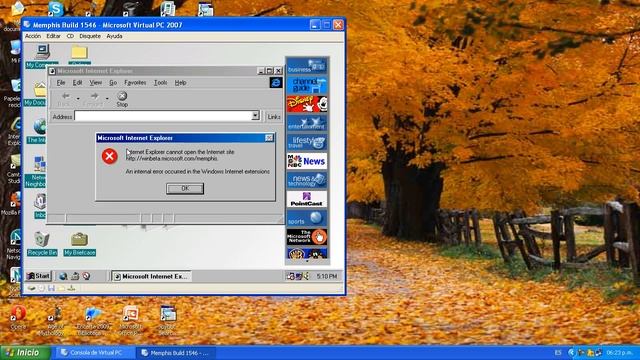Expand the Forward history dropdown arrow
Image resolution: width=640 pixels, height=360 pixels.
[107, 99]
